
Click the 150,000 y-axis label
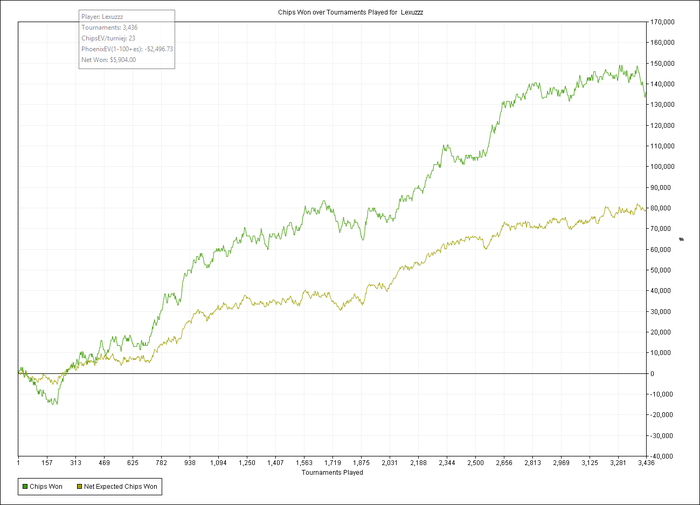click(662, 63)
